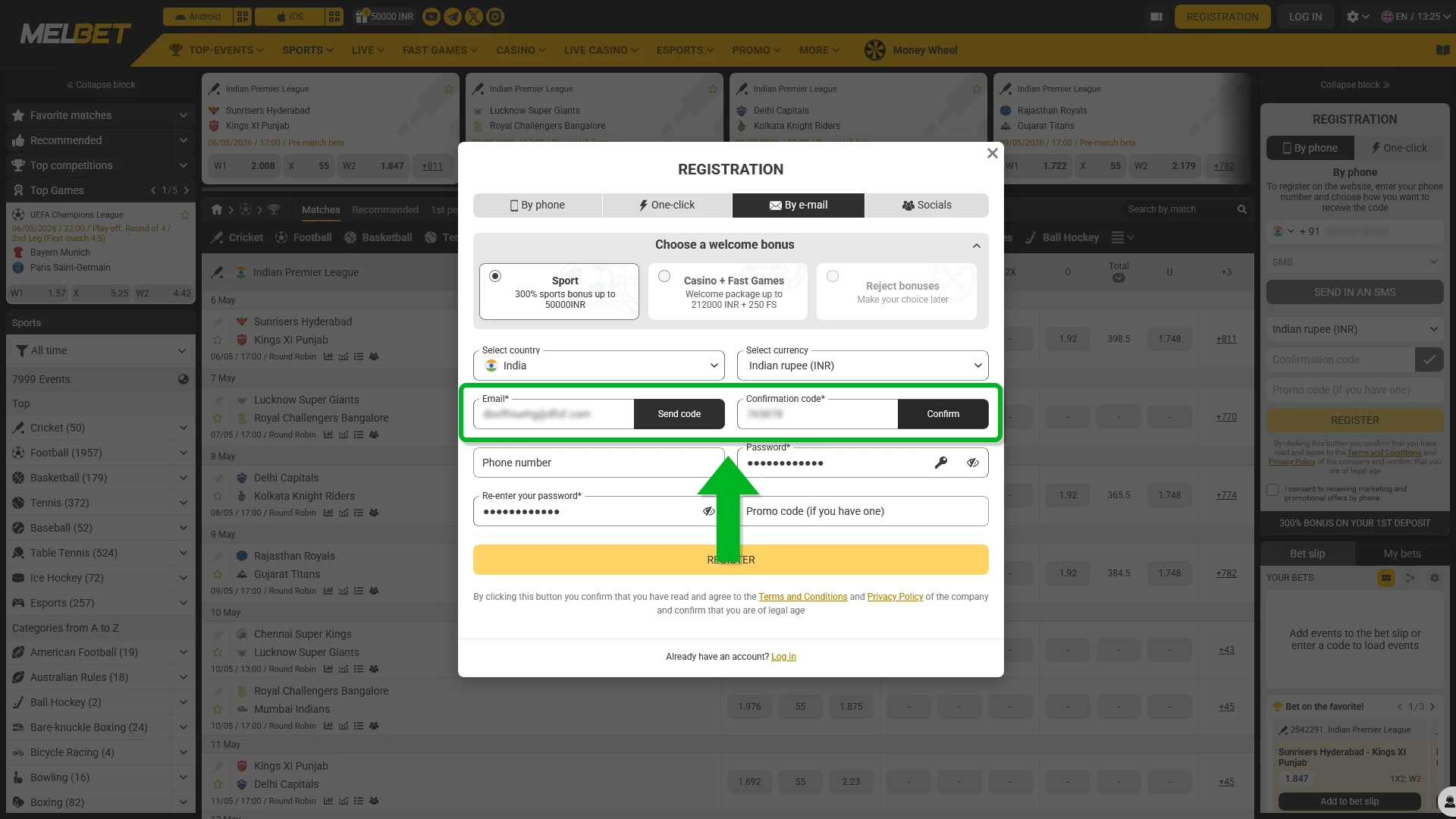Viewport: 1456px width, 819px height.
Task: Show password generator key icon
Action: [941, 463]
